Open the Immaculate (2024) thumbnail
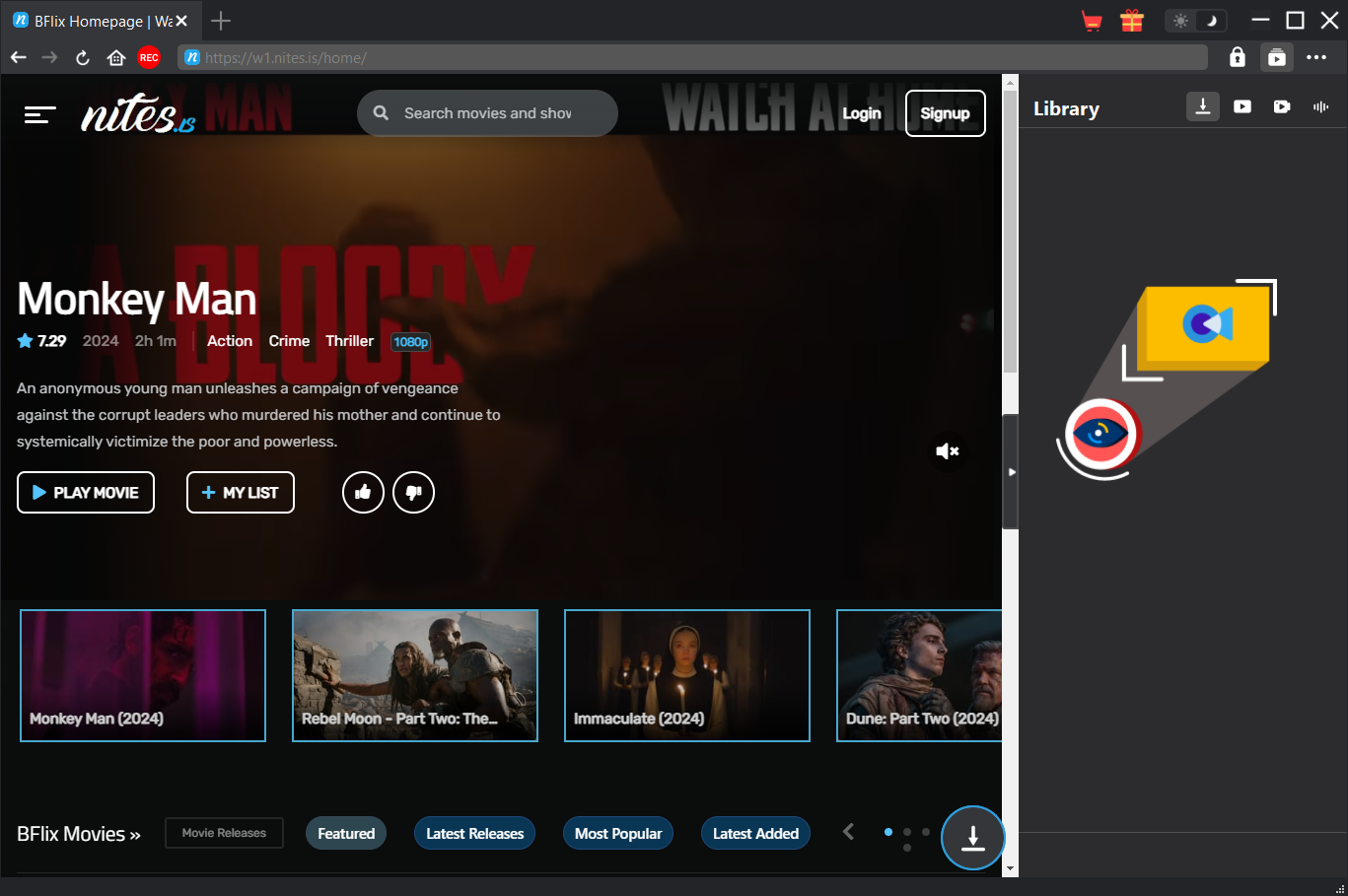This screenshot has height=896, width=1348. coord(687,675)
